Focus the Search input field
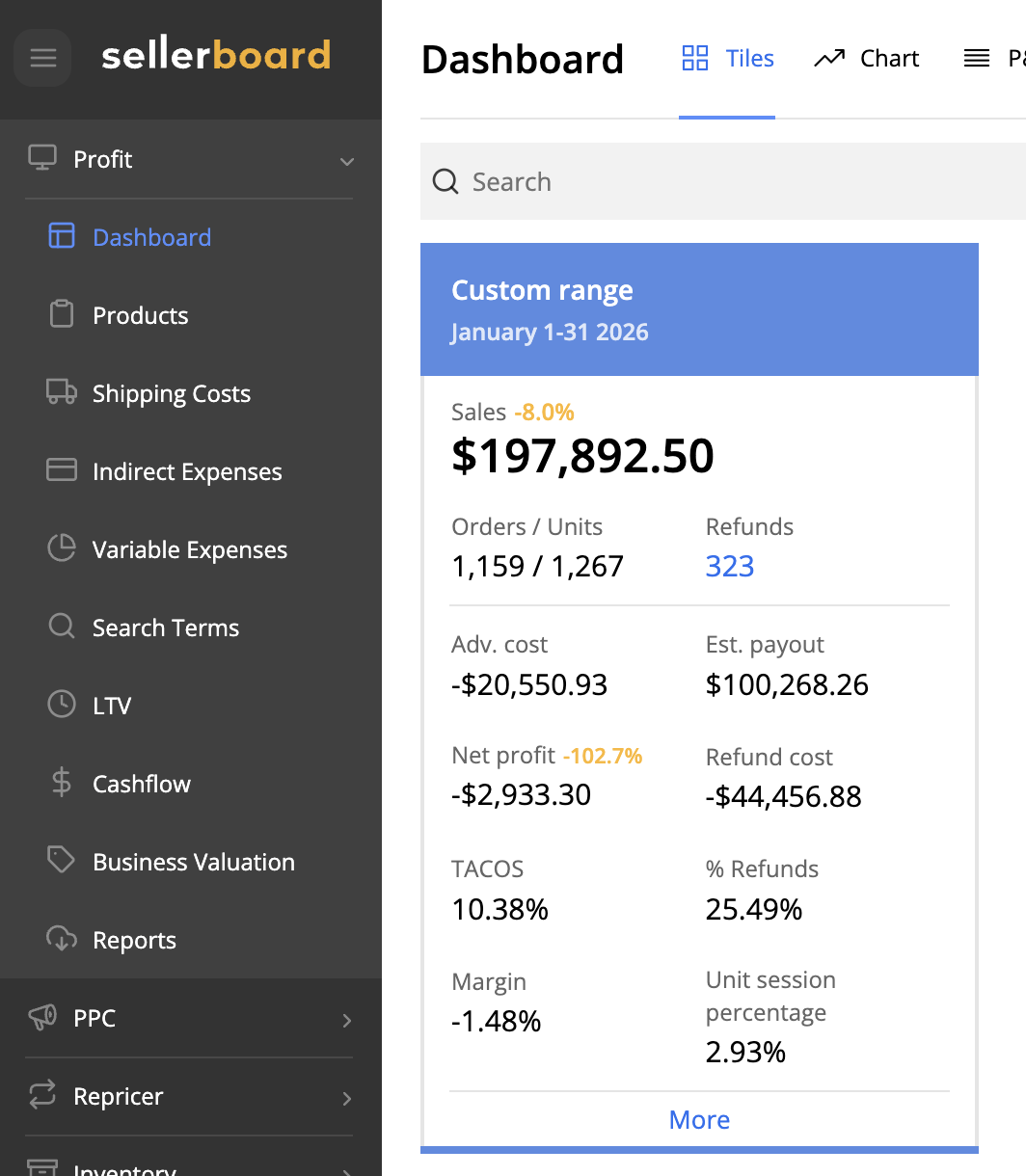 723,181
